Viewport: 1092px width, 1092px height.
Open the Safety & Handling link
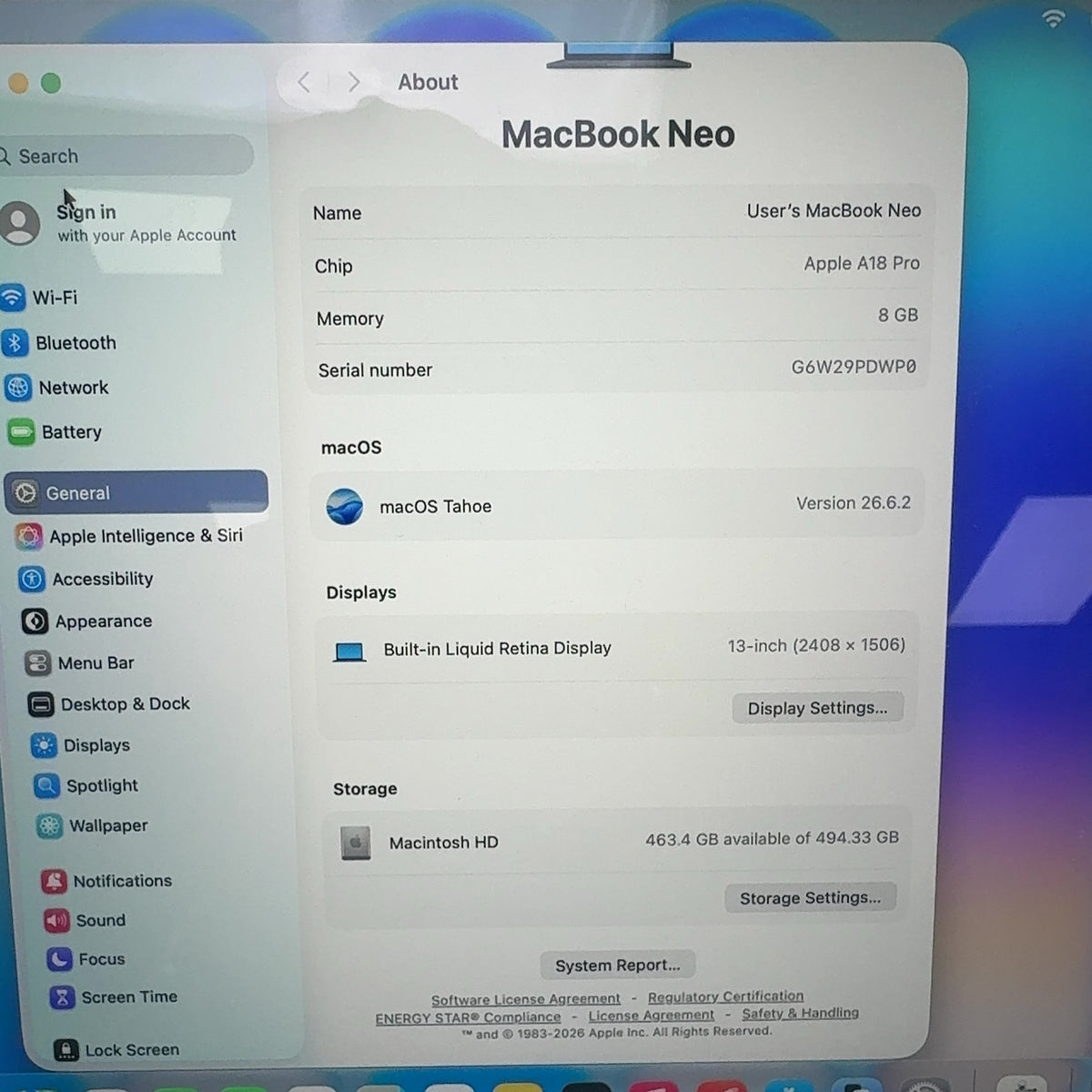(800, 1013)
